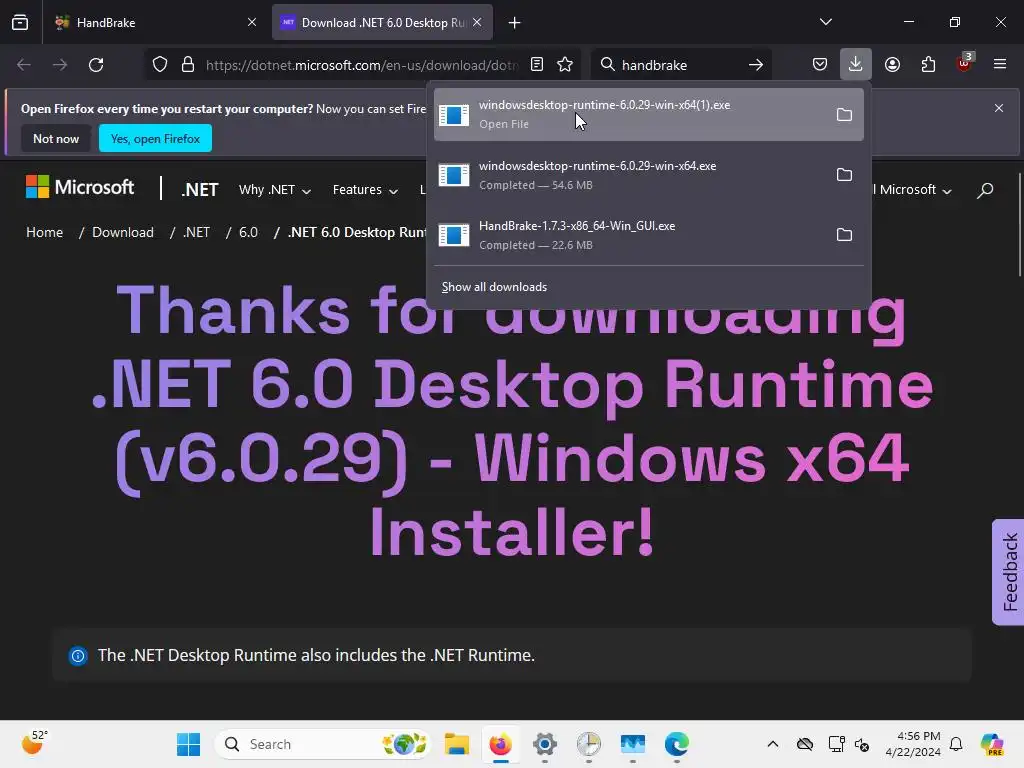Run the handbrake search with arrow
The width and height of the screenshot is (1024, 768).
tap(756, 65)
